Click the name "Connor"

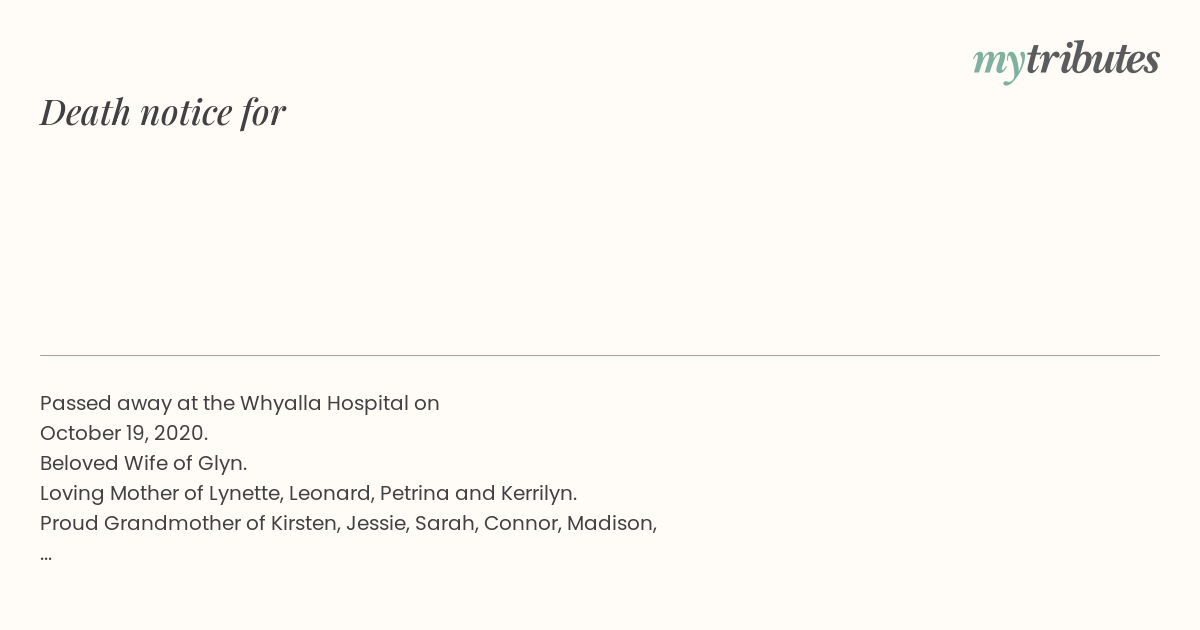point(520,523)
